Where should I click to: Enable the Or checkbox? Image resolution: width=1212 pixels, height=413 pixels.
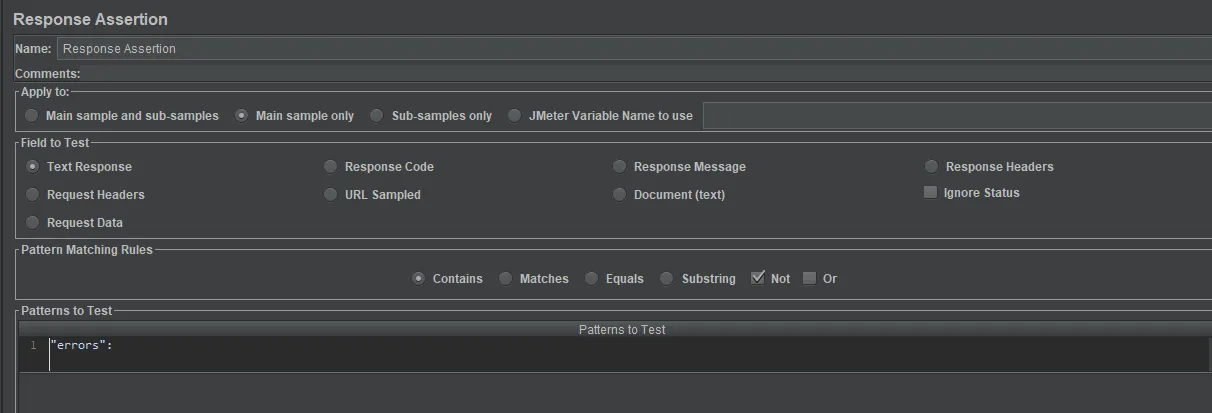tap(810, 278)
